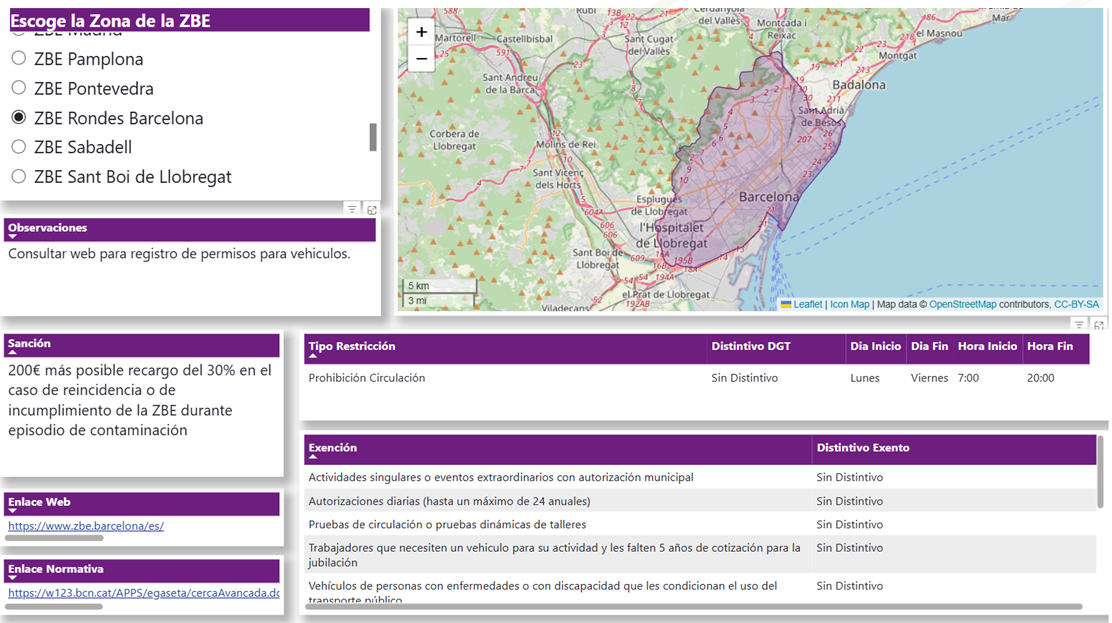Click the Distintivo DGT column header

pyautogui.click(x=751, y=346)
